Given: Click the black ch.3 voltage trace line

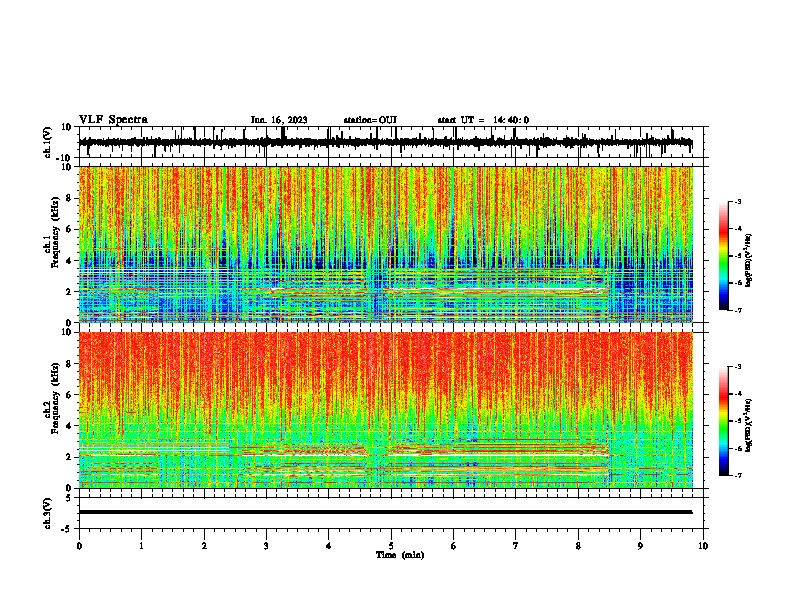Looking at the screenshot, I should 385,512.
